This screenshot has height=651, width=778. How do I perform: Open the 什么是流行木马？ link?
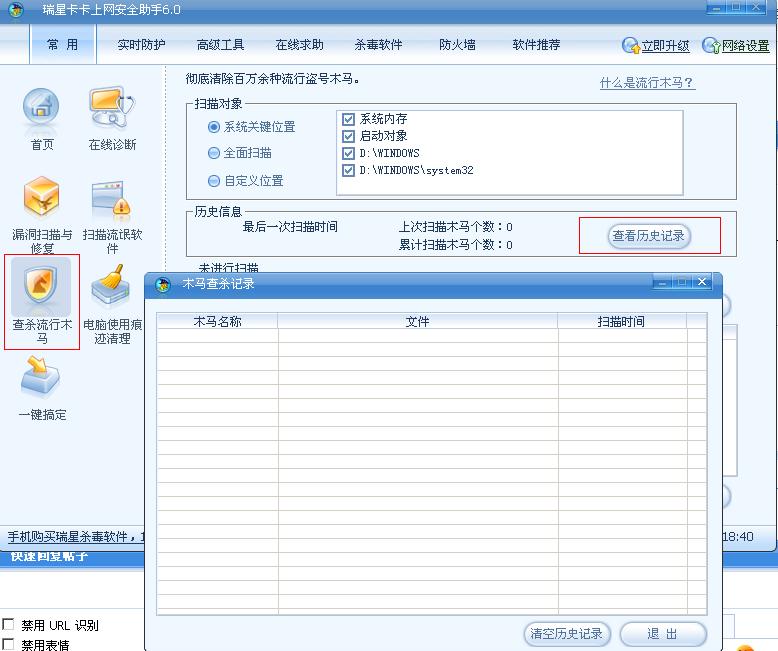pos(647,82)
